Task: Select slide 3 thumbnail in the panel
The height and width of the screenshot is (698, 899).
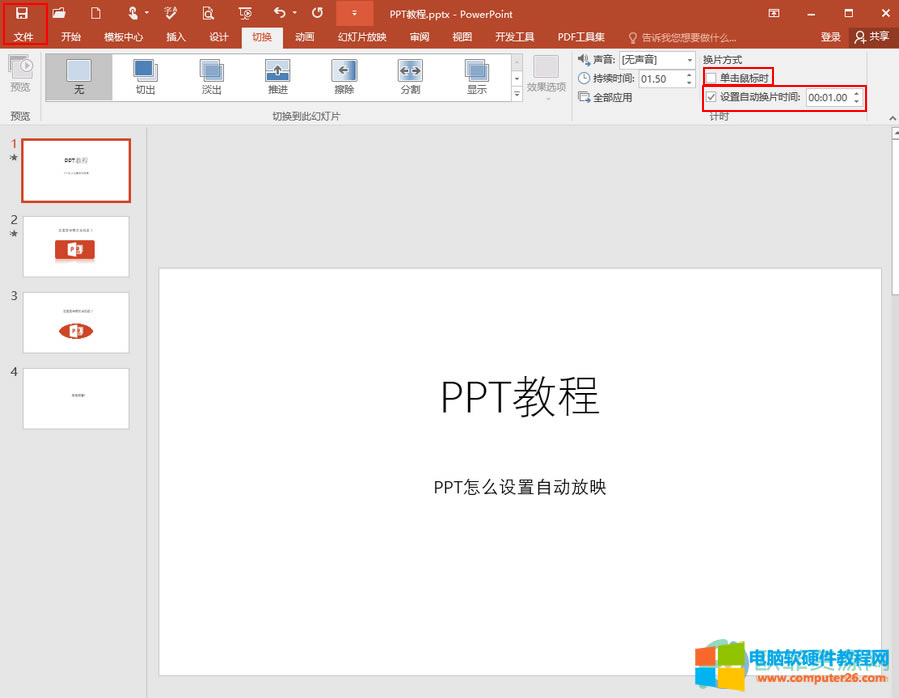Action: click(x=76, y=322)
